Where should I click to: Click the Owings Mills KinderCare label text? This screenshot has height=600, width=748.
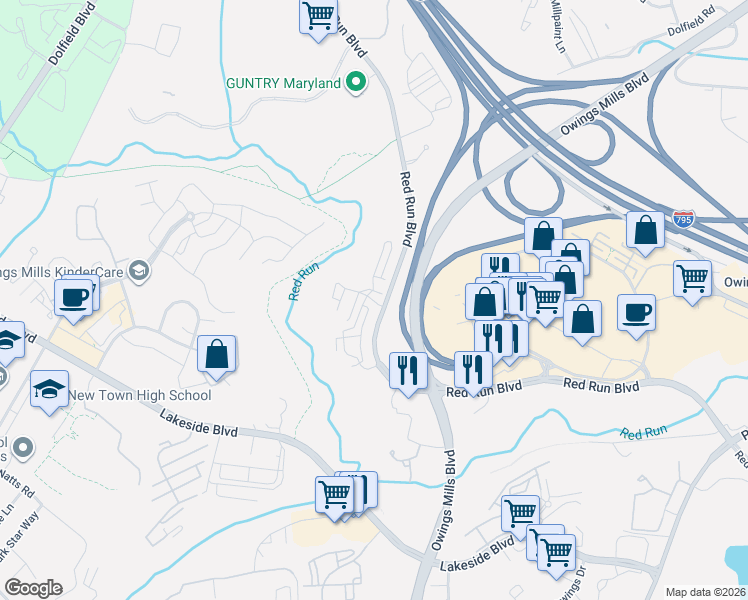click(62, 272)
